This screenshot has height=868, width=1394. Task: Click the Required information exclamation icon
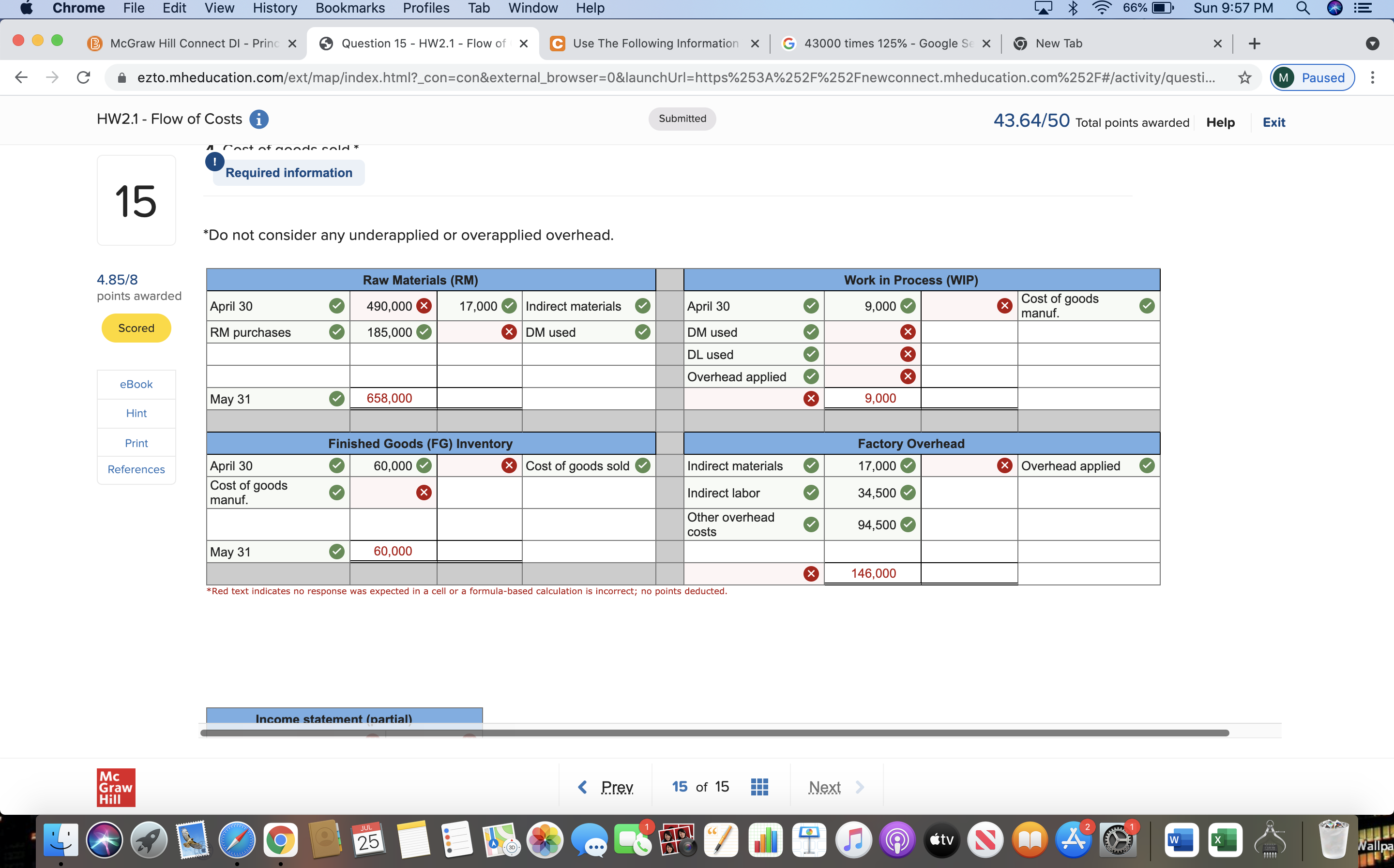tap(215, 162)
